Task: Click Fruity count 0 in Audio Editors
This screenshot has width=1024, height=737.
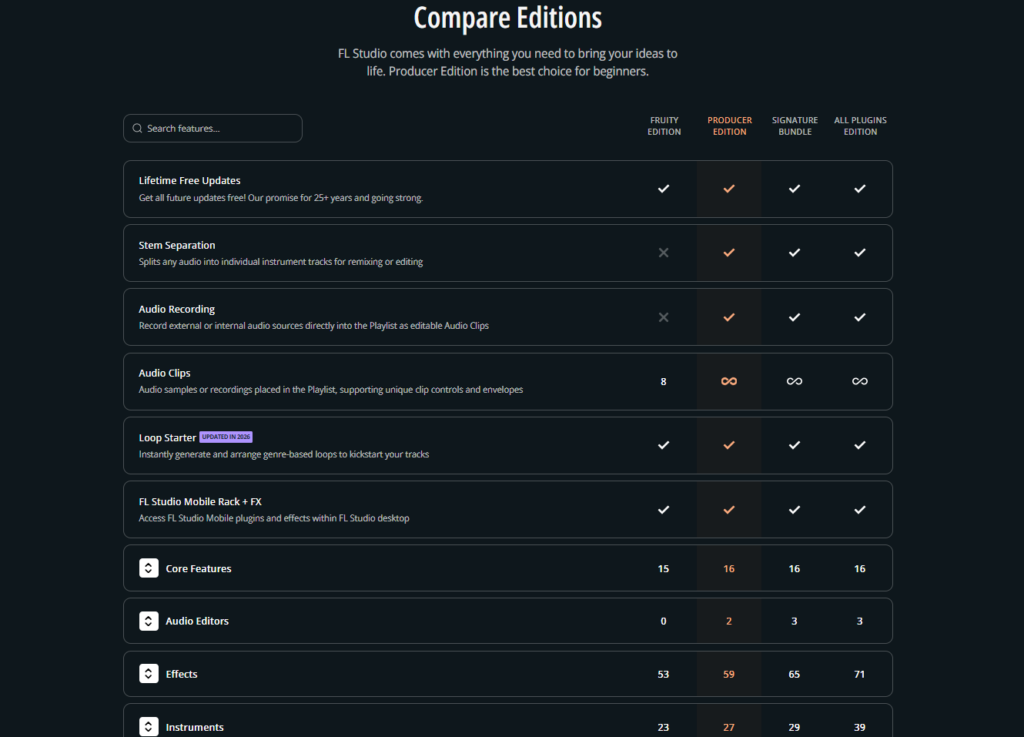Action: (664, 621)
